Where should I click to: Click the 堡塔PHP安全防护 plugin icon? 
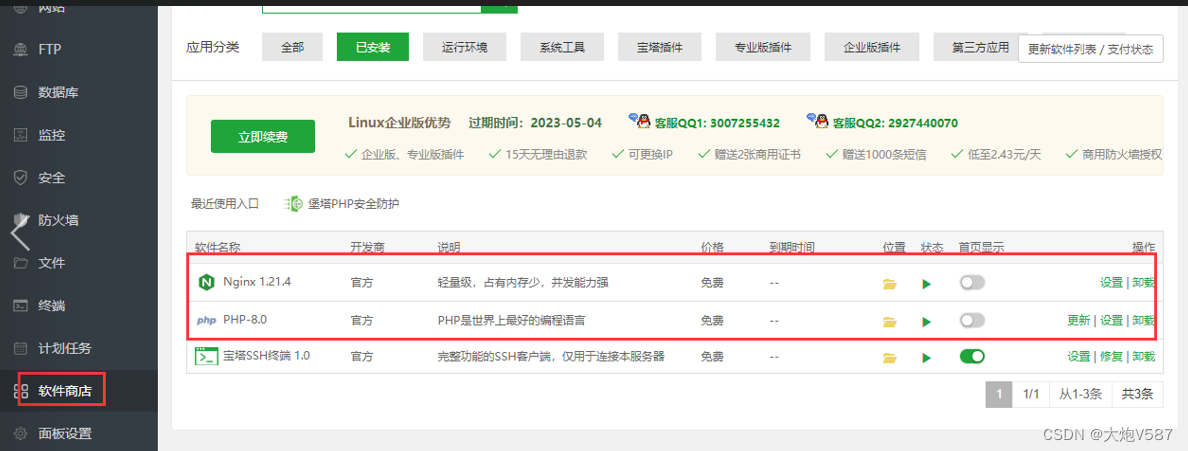coord(293,204)
